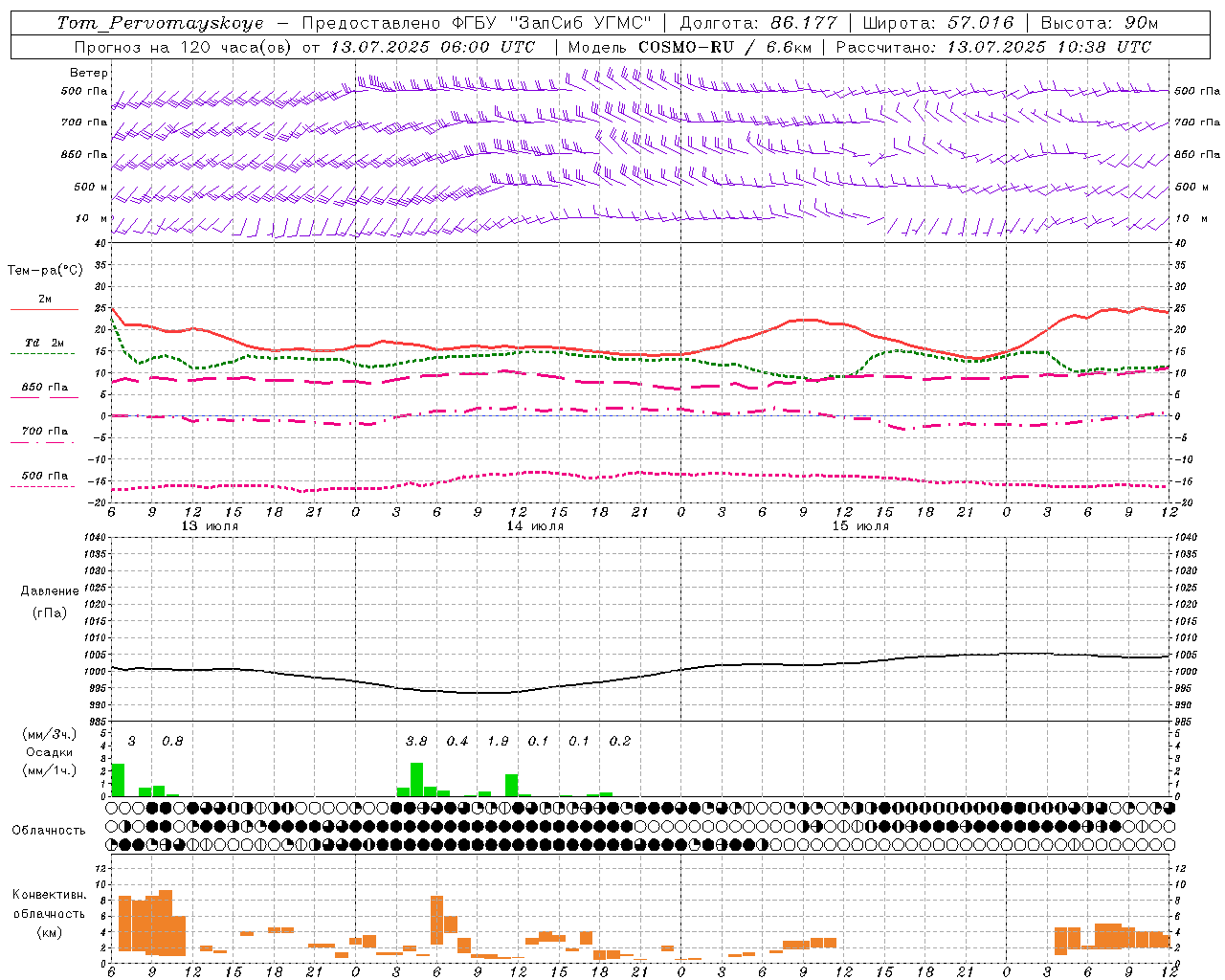Click the 0.4 precipitation total value
1225x980 pixels.
(x=457, y=741)
